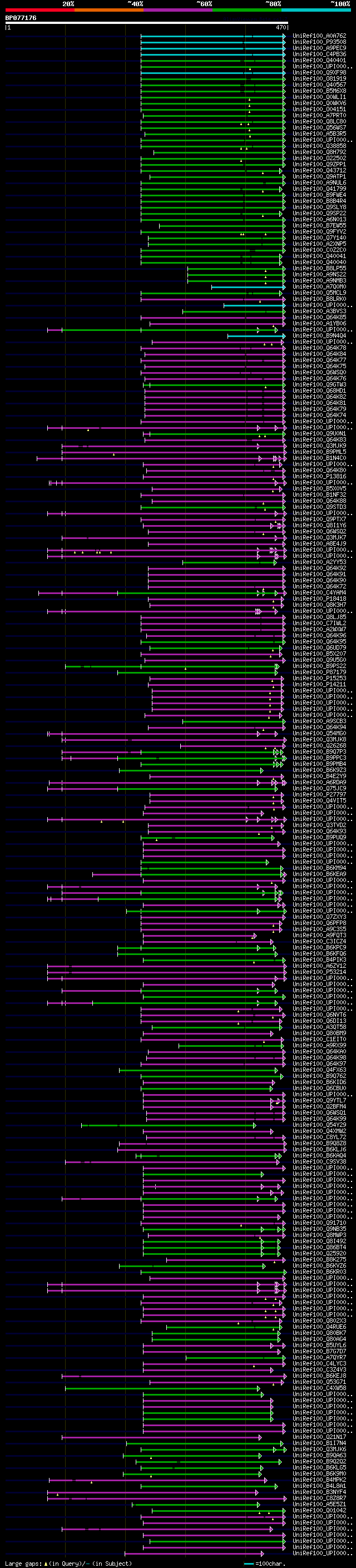The width and height of the screenshot is (356, 1568).
Task: Click the cyan alignment bar for UniRef100_A0A762
Action: coord(213,36)
